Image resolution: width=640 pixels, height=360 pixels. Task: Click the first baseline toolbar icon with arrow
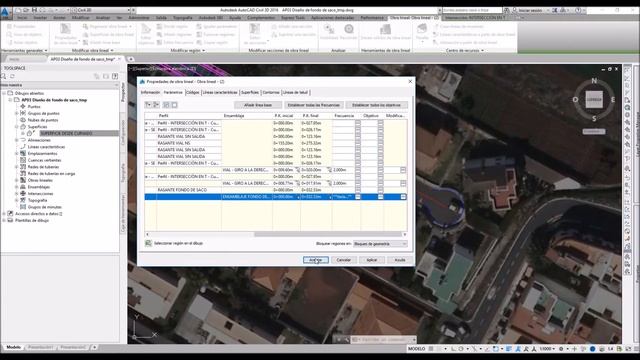[x=148, y=105]
